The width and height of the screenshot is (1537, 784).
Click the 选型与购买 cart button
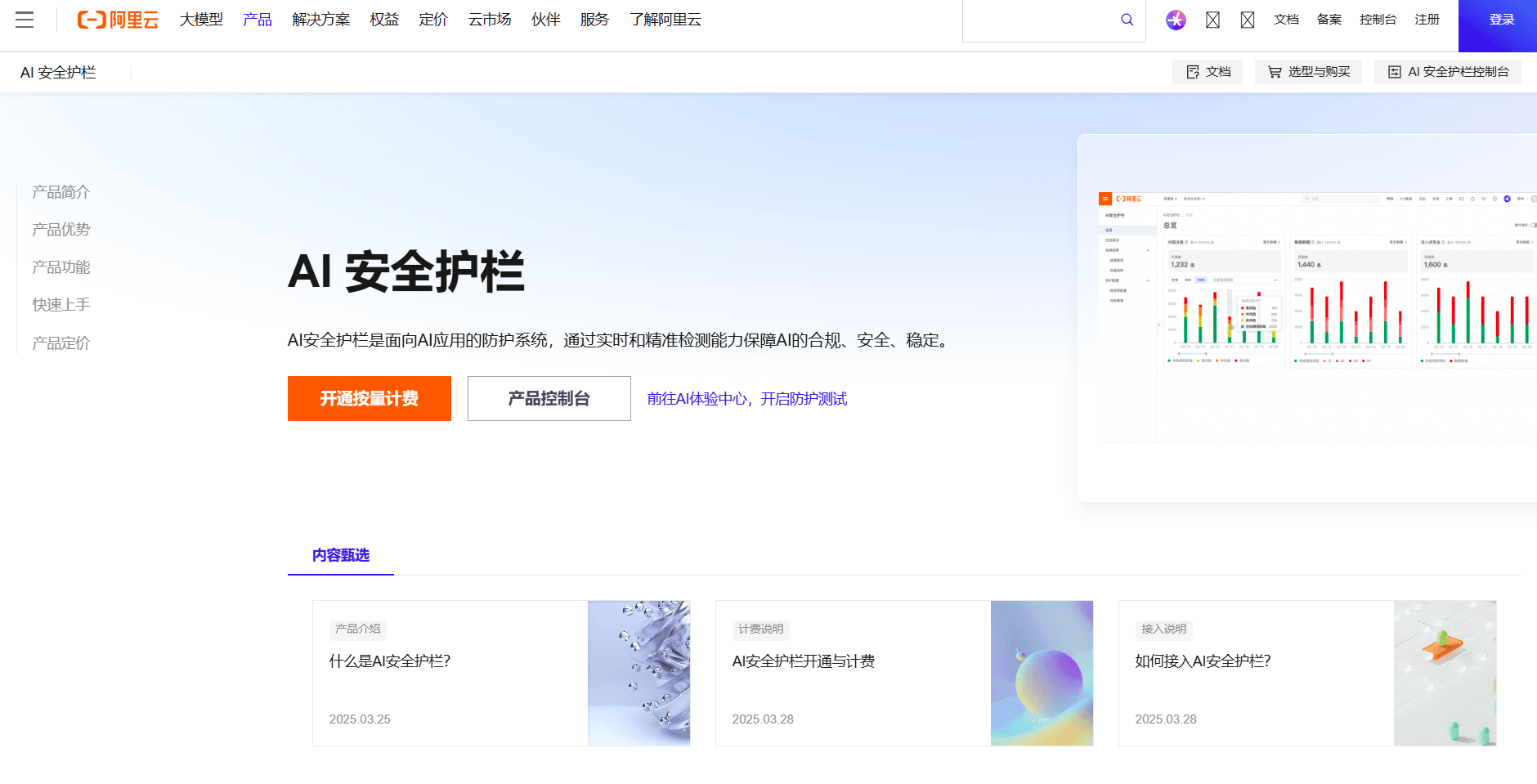point(1308,72)
